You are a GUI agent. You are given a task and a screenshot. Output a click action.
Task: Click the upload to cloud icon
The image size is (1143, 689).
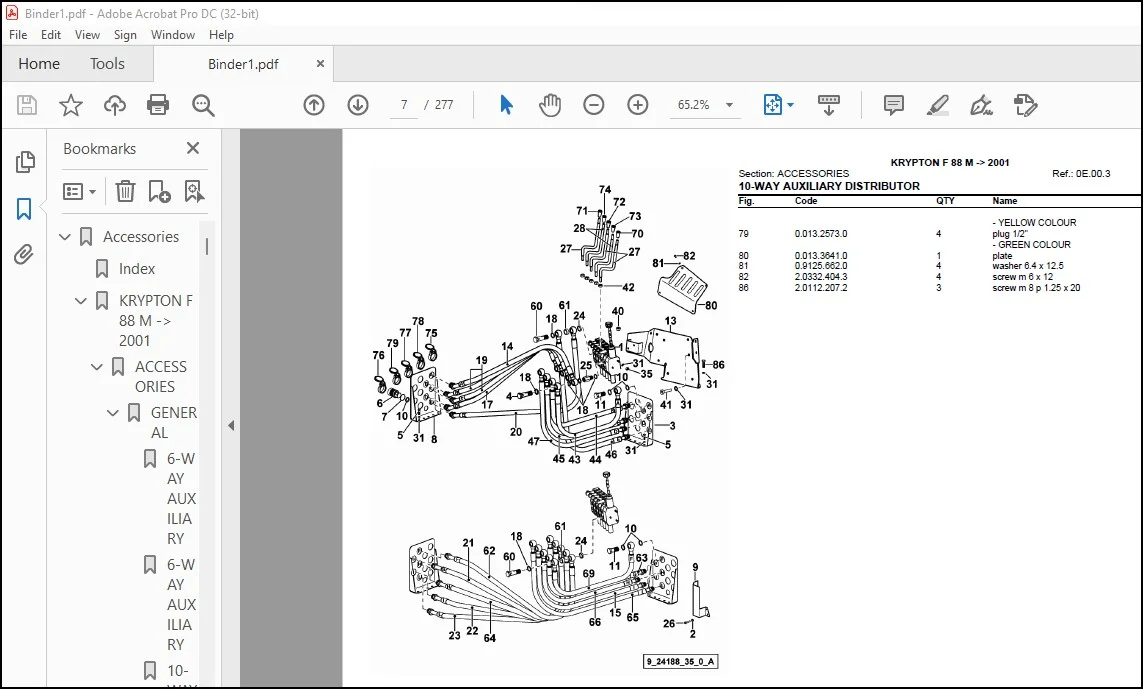pyautogui.click(x=114, y=105)
